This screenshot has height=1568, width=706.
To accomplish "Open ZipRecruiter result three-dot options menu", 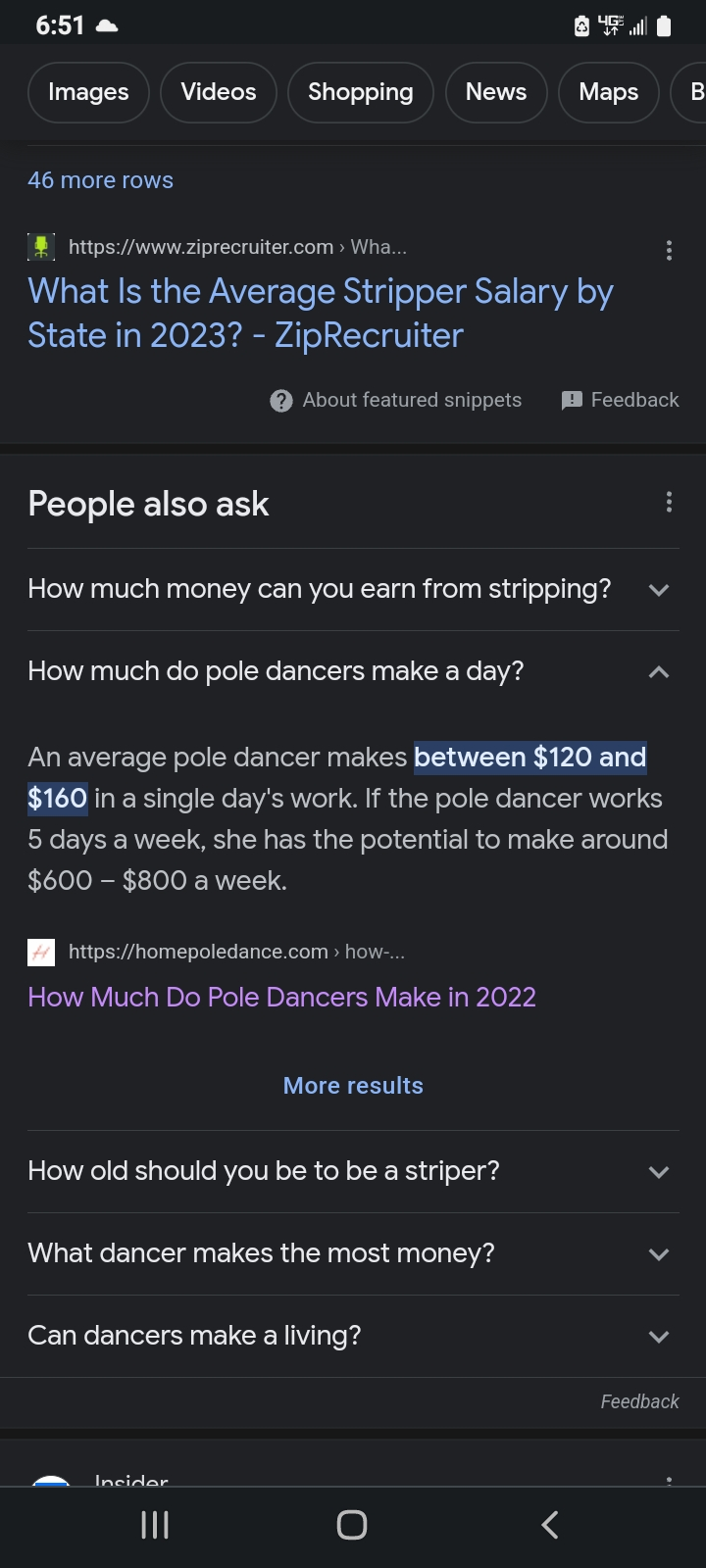I will pos(669,250).
